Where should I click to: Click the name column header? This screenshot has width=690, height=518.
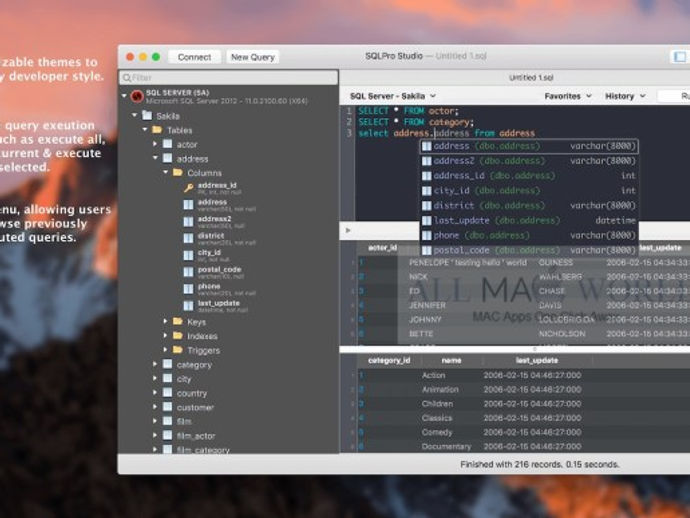(451, 360)
